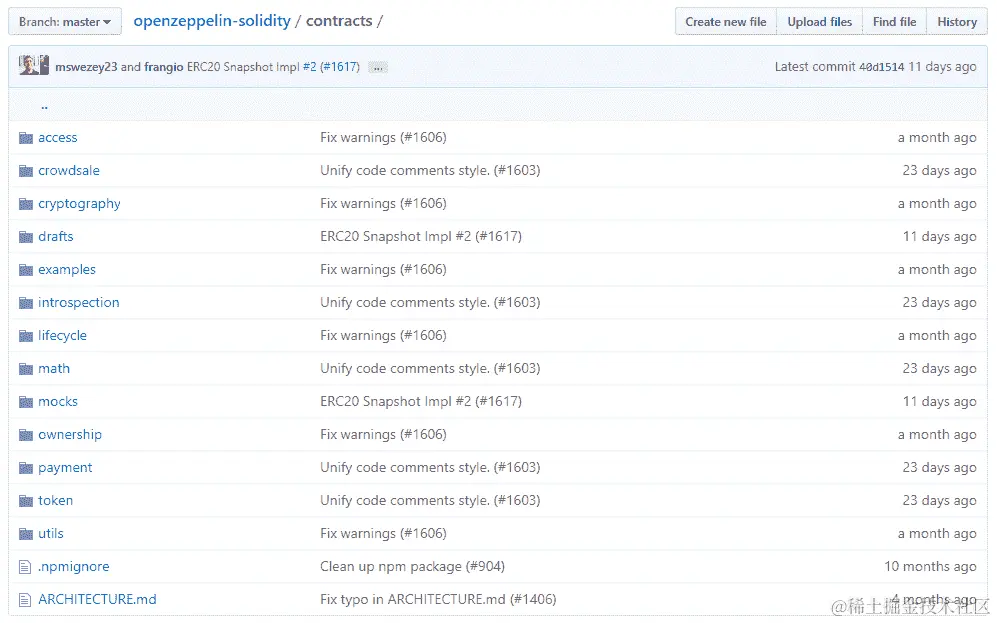Click the introspection folder icon

25,303
